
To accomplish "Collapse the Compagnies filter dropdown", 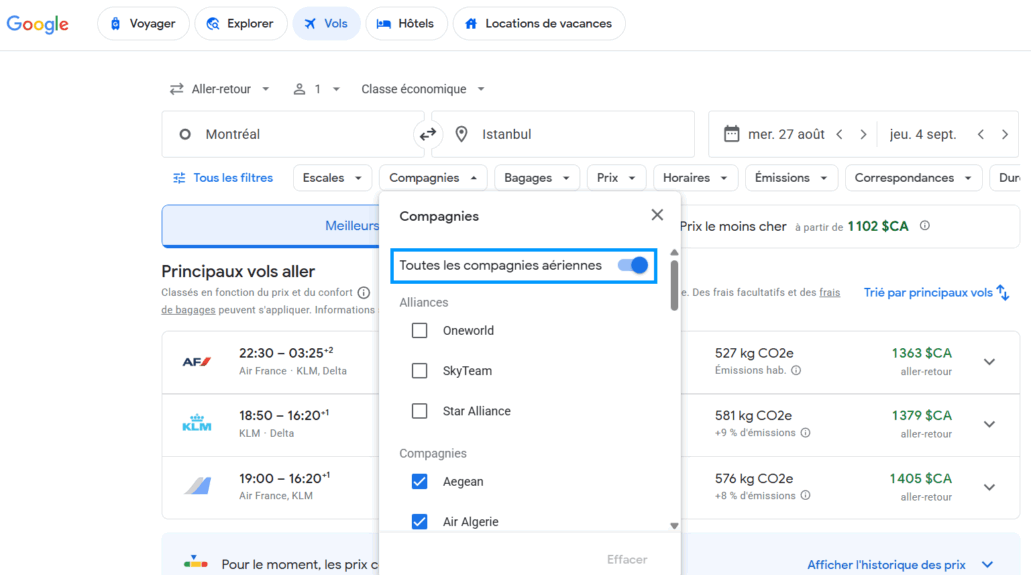I will pyautogui.click(x=433, y=178).
